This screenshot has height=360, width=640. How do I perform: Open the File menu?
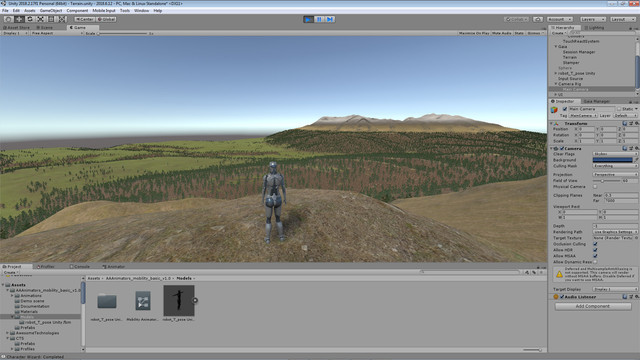pyautogui.click(x=5, y=11)
